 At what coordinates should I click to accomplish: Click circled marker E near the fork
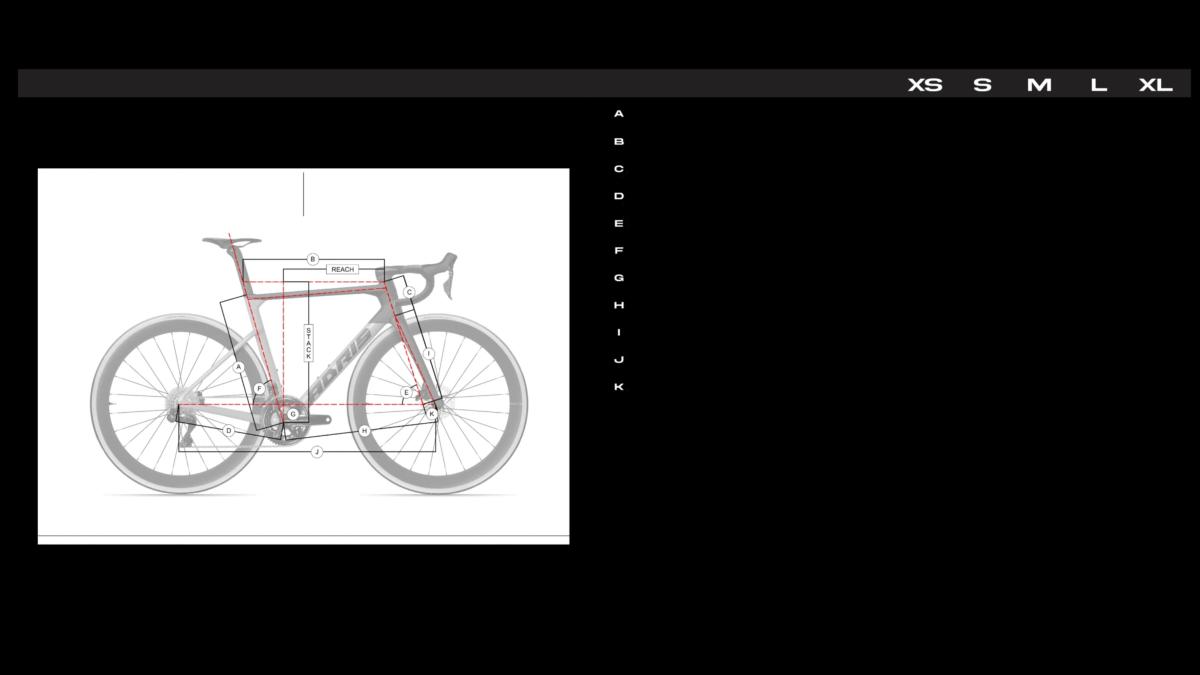(x=406, y=392)
